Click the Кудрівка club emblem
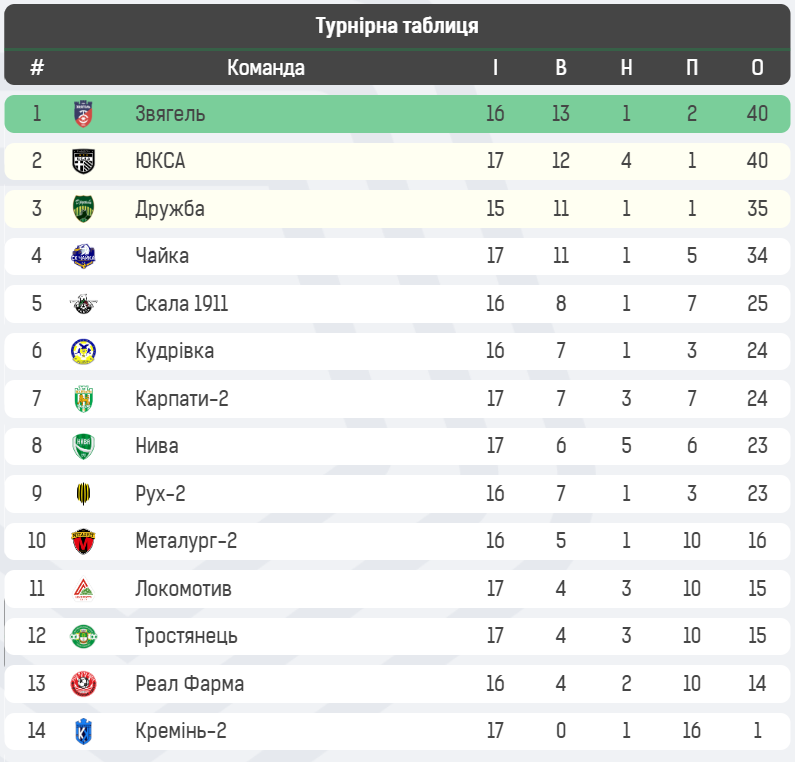Viewport: 795px width, 762px height. pos(83,351)
